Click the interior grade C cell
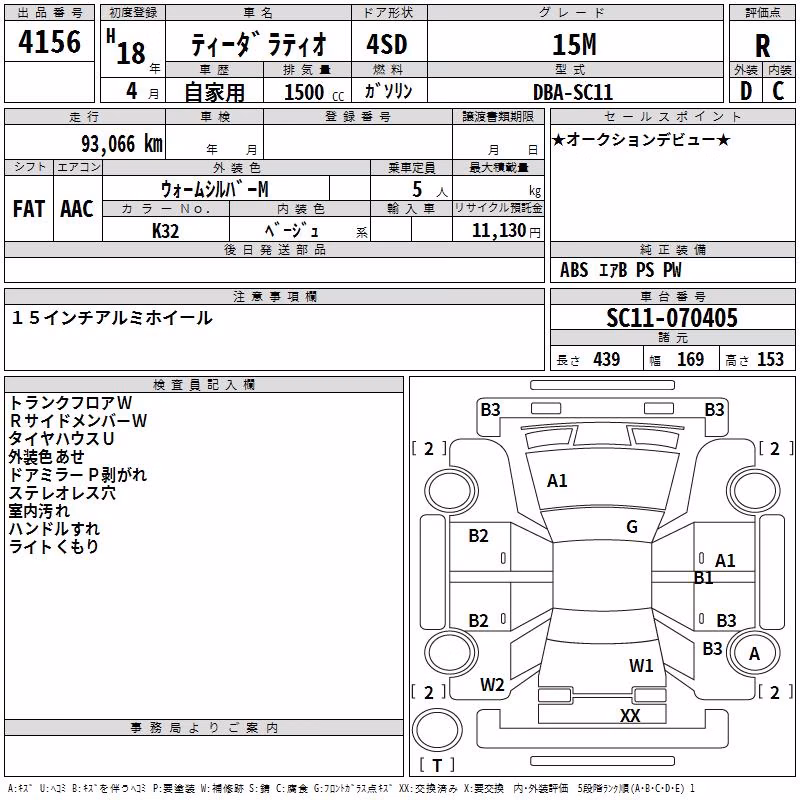800x800 pixels. pyautogui.click(x=779, y=91)
